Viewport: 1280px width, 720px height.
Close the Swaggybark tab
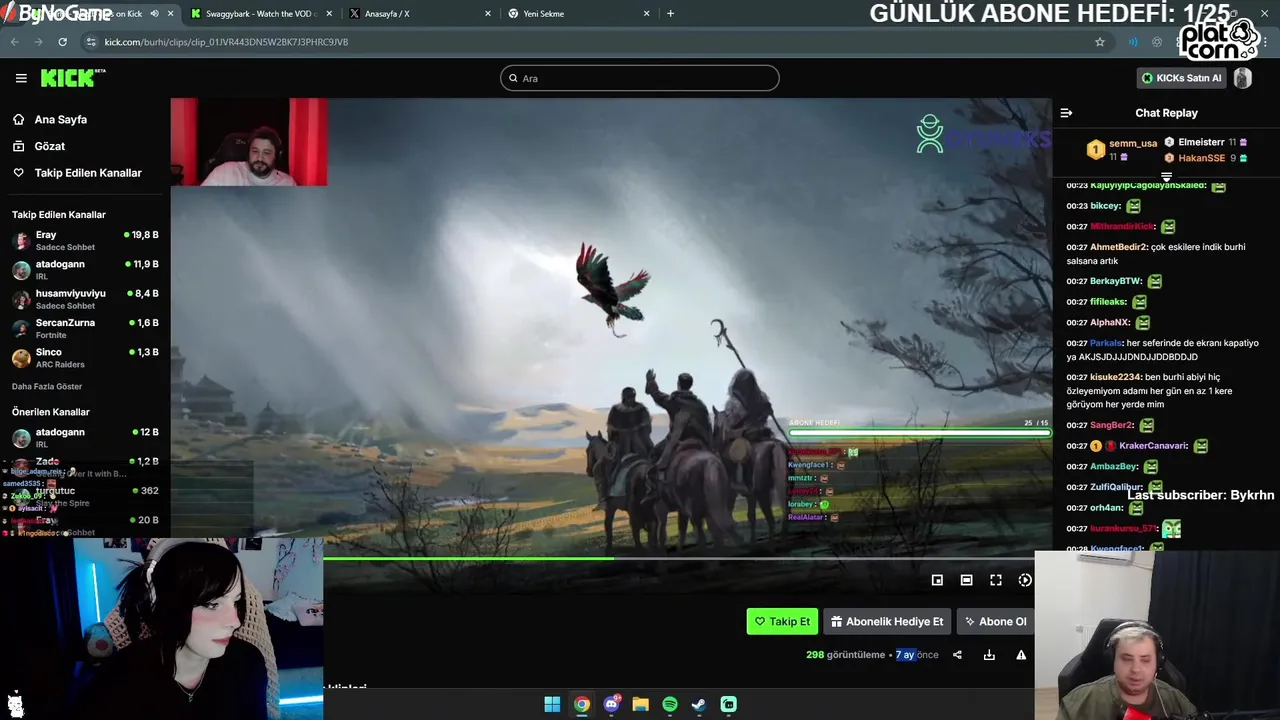(x=329, y=14)
